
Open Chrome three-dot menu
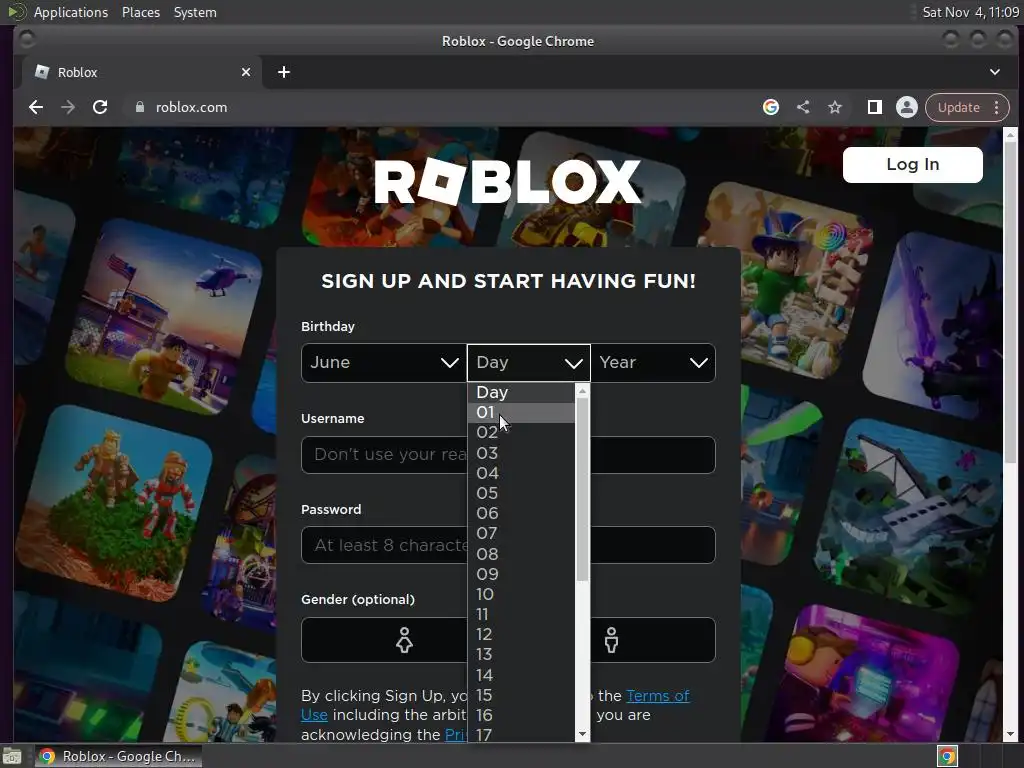click(x=997, y=107)
